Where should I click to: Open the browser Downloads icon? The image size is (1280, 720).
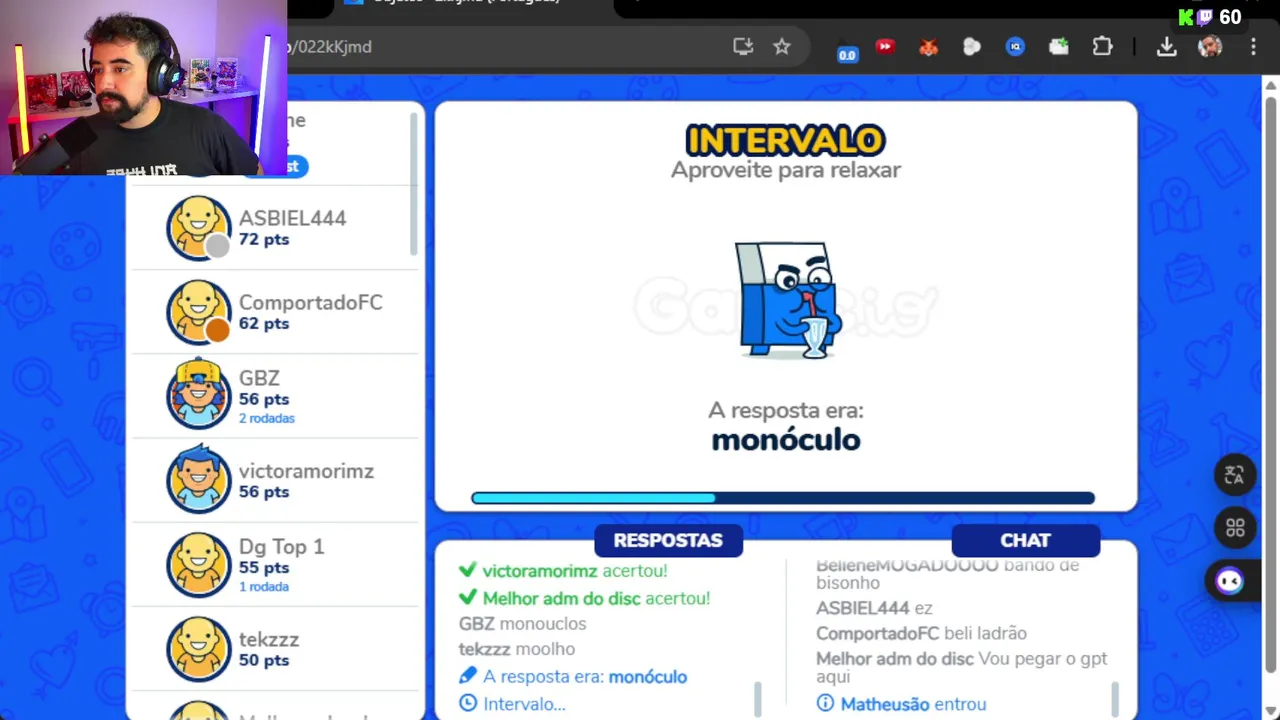(x=1166, y=47)
